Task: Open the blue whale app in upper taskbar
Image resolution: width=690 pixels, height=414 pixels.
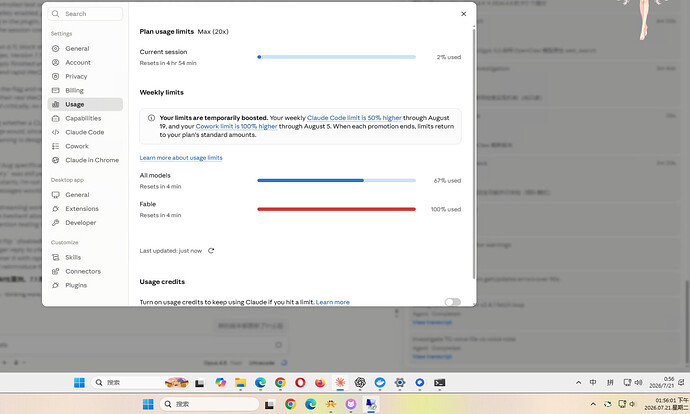Action: (x=380, y=382)
